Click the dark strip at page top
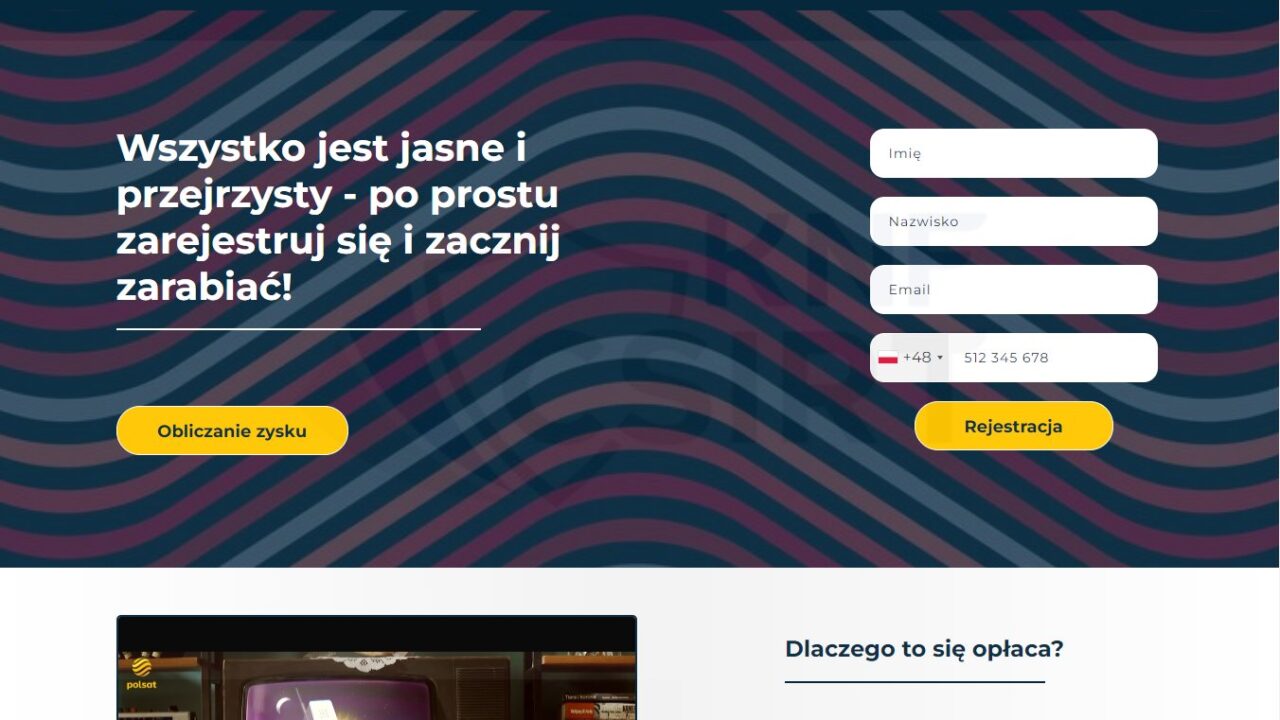1280x720 pixels. pyautogui.click(x=640, y=5)
